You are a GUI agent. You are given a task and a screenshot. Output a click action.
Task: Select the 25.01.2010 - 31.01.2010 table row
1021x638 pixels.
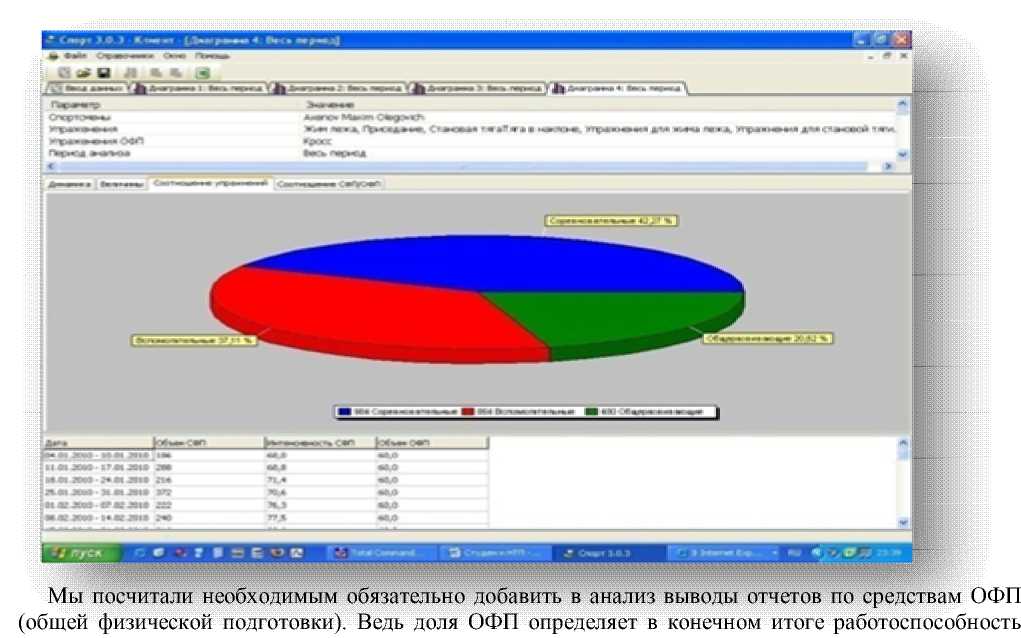266,492
